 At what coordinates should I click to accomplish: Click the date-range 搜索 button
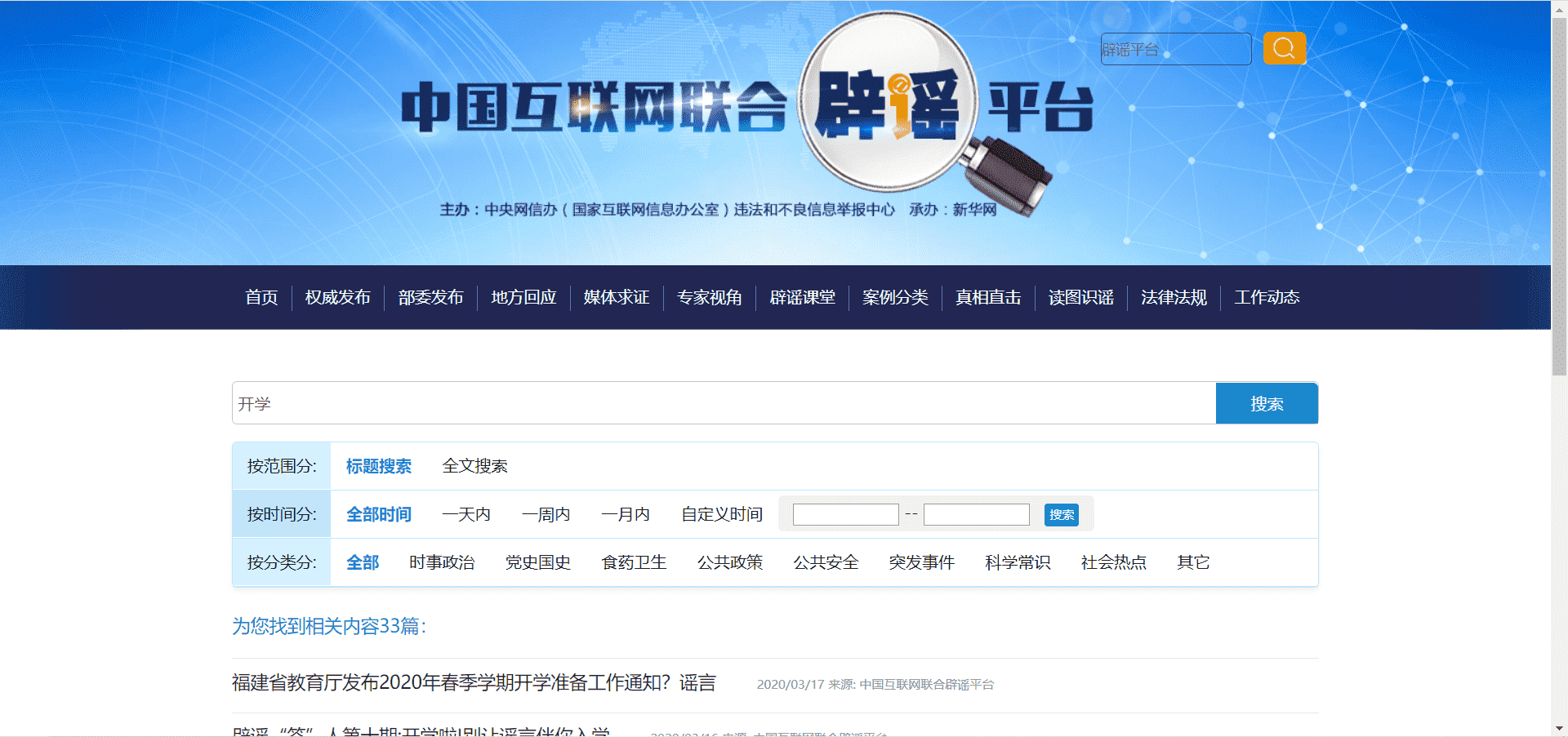1060,514
